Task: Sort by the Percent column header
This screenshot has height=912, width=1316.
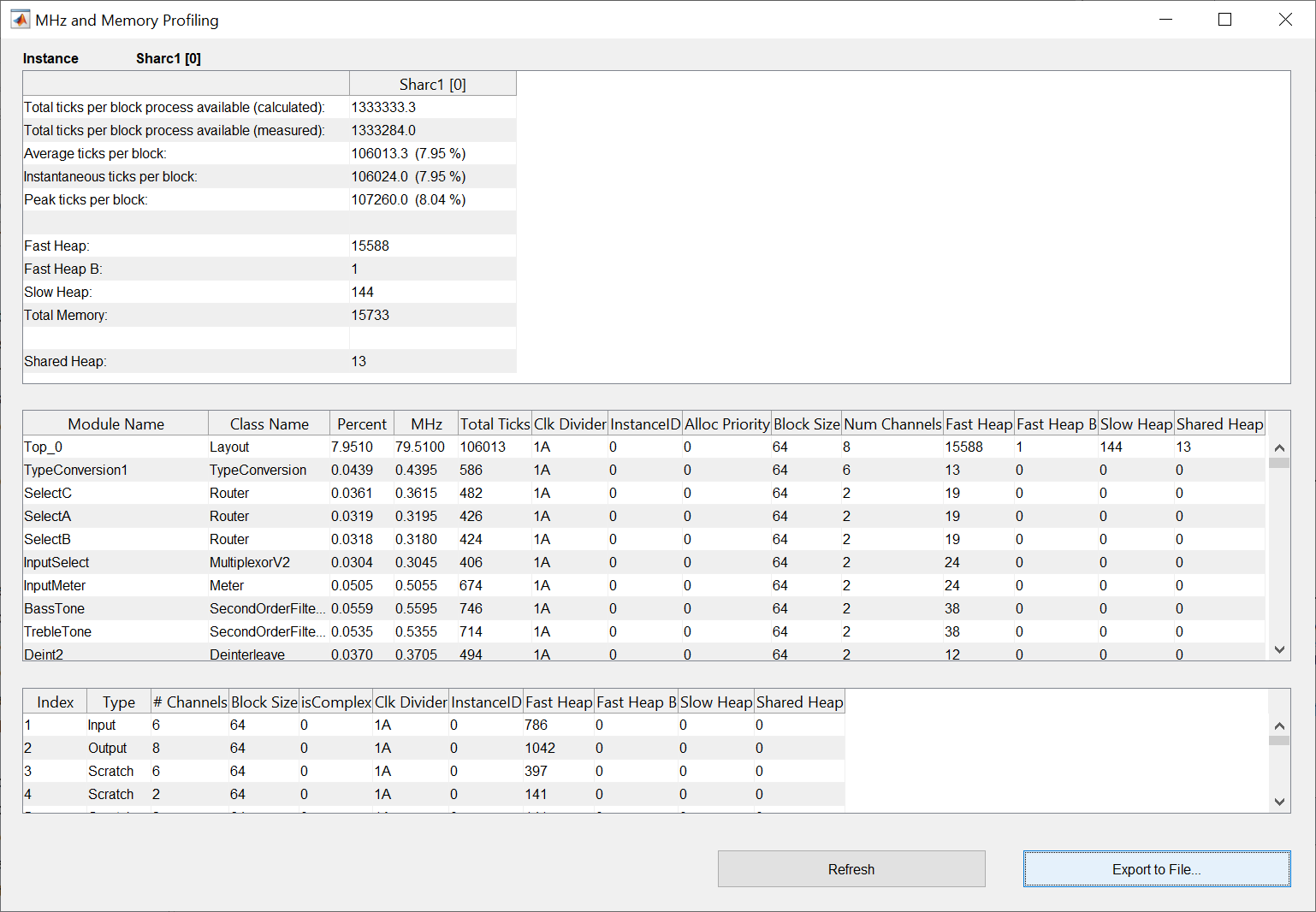Action: (362, 423)
